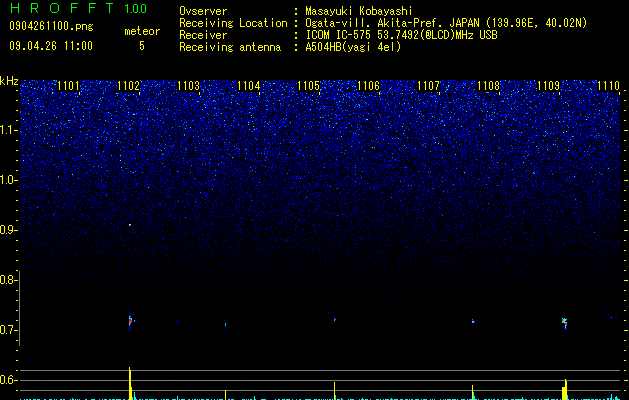Click the small echo near 1108
629x400 pixels.
473,321
